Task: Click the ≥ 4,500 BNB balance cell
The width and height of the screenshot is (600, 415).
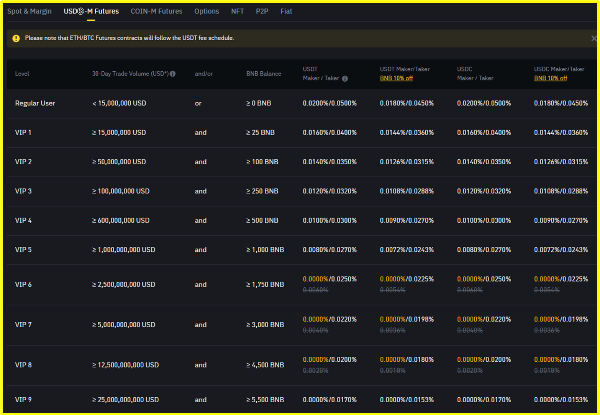Action: click(265, 365)
